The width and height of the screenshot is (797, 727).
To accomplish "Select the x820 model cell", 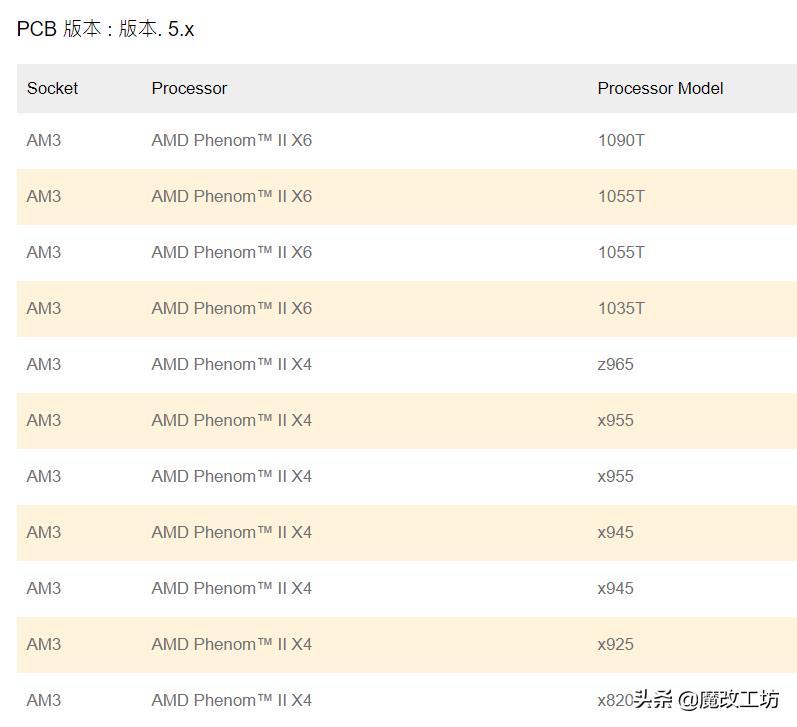I will point(616,700).
